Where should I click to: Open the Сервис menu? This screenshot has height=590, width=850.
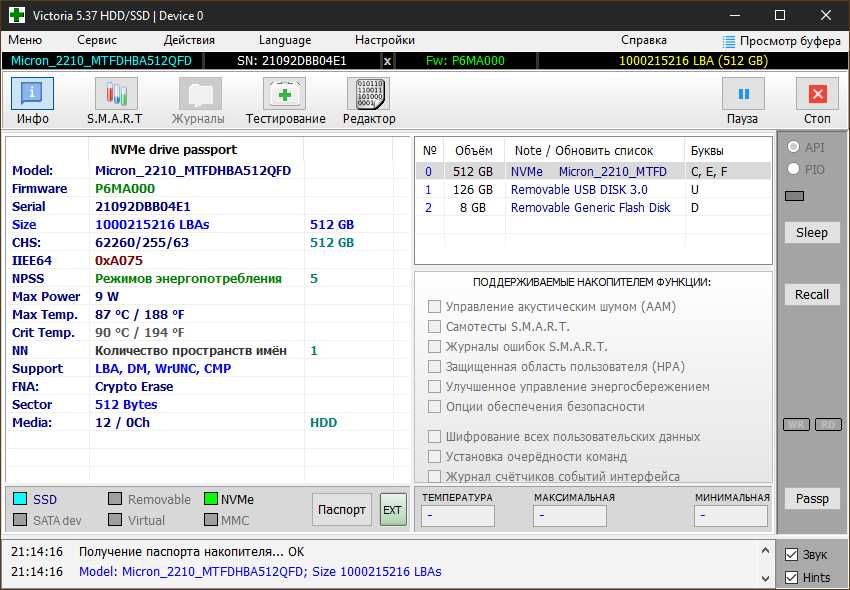[x=97, y=40]
